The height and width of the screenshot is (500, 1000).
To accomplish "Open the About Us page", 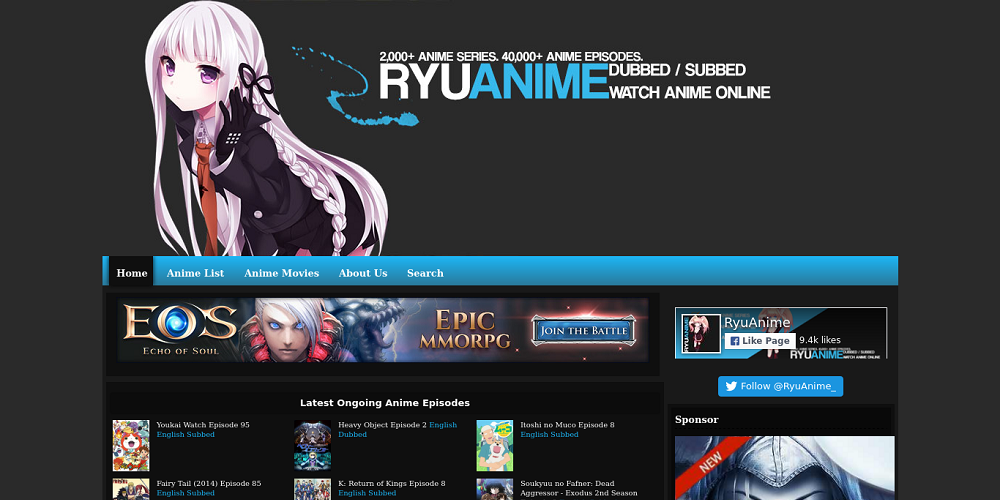I will [363, 273].
